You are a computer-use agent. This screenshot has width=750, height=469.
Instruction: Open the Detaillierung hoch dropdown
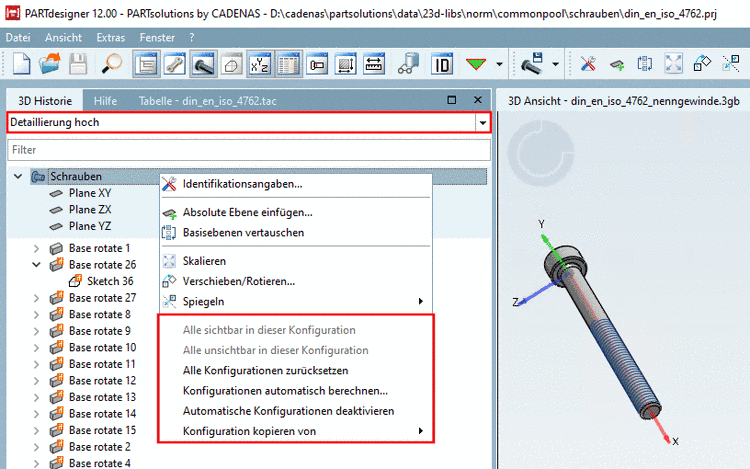pos(483,123)
